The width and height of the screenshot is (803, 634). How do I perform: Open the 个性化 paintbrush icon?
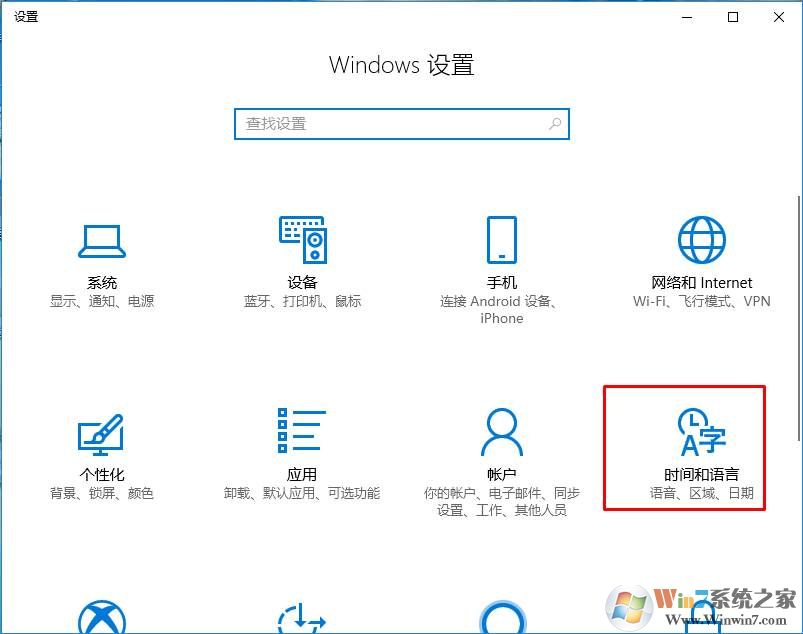point(101,434)
